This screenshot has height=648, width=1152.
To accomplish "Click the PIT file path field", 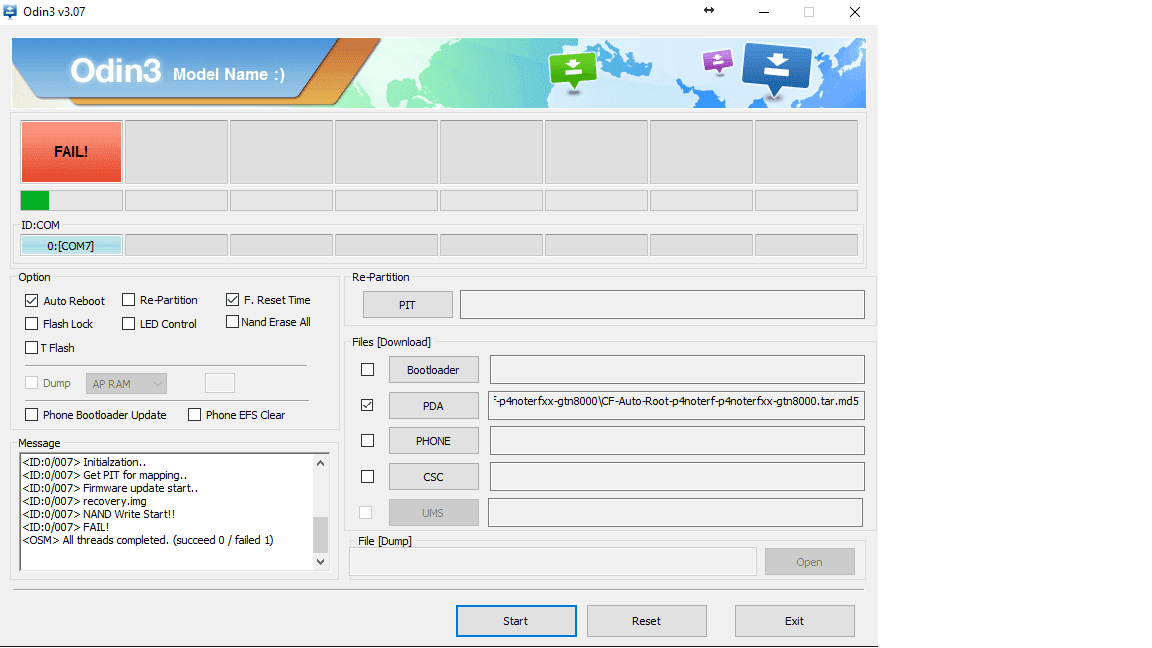I will 662,304.
